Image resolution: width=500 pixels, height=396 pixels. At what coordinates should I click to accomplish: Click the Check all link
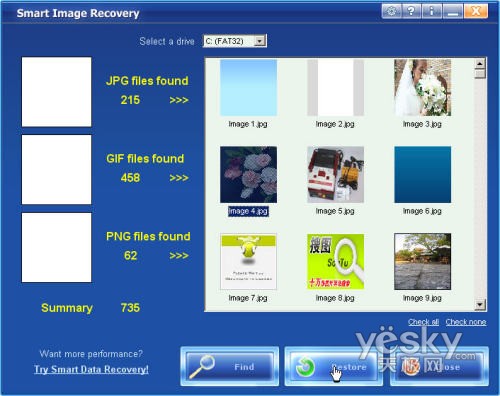(423, 322)
